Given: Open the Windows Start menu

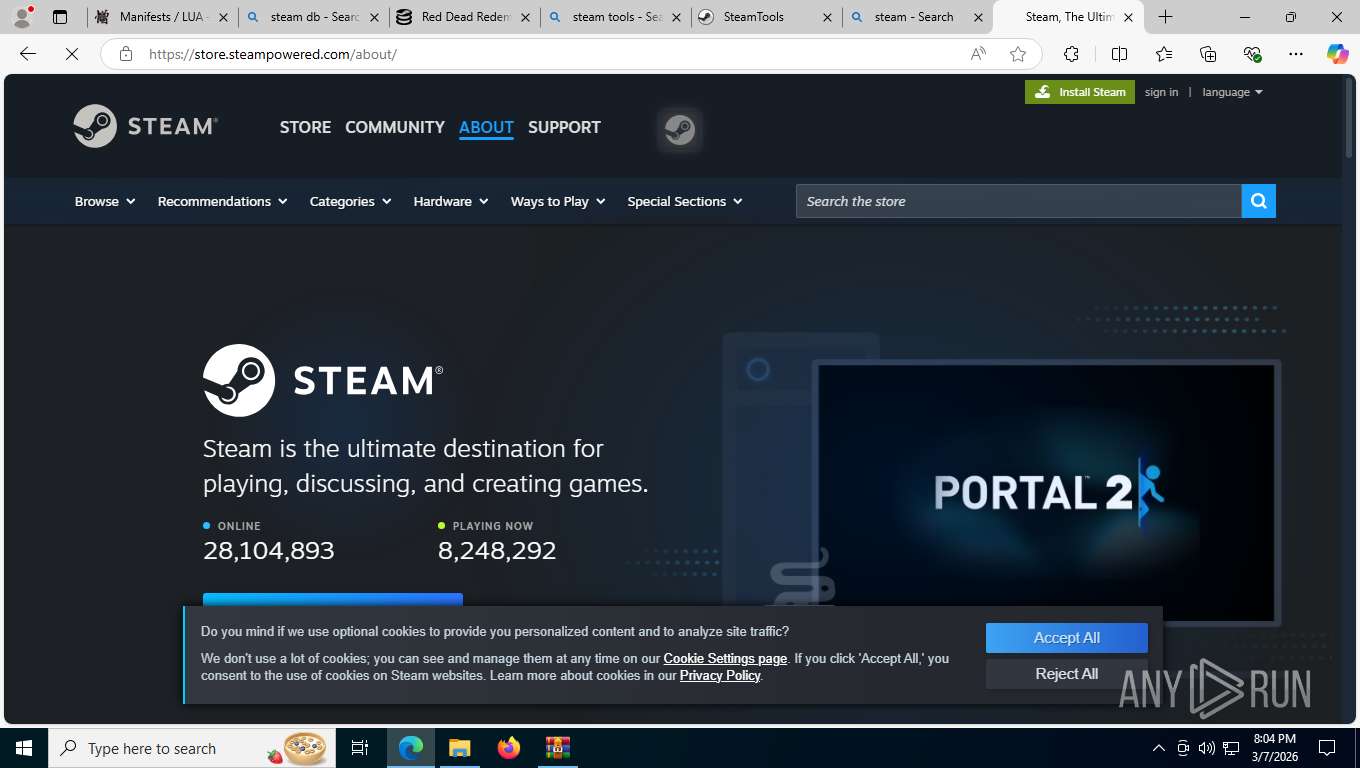Looking at the screenshot, I should click(23, 748).
